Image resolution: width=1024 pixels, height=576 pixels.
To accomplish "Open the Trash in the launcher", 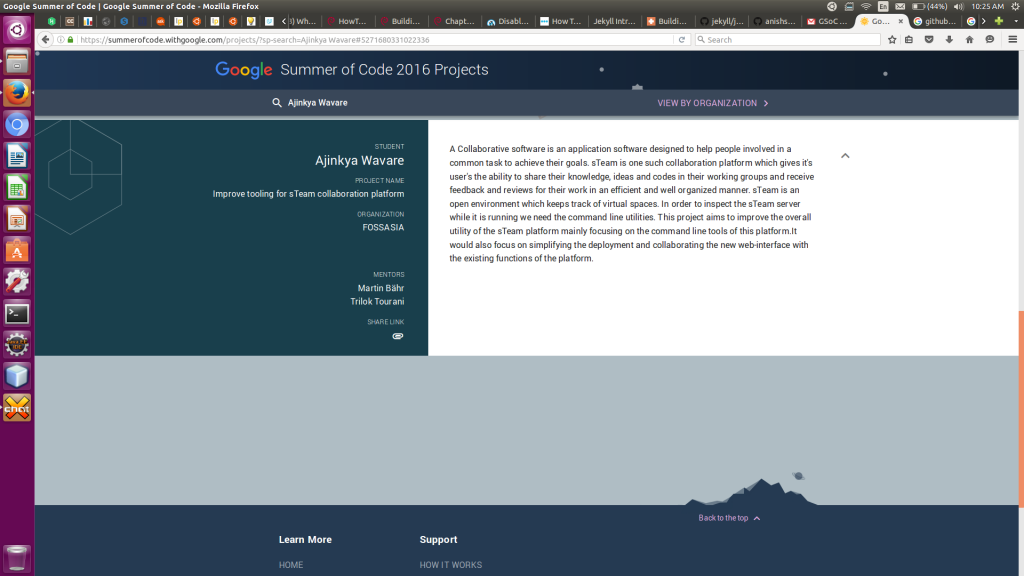I will 17,557.
